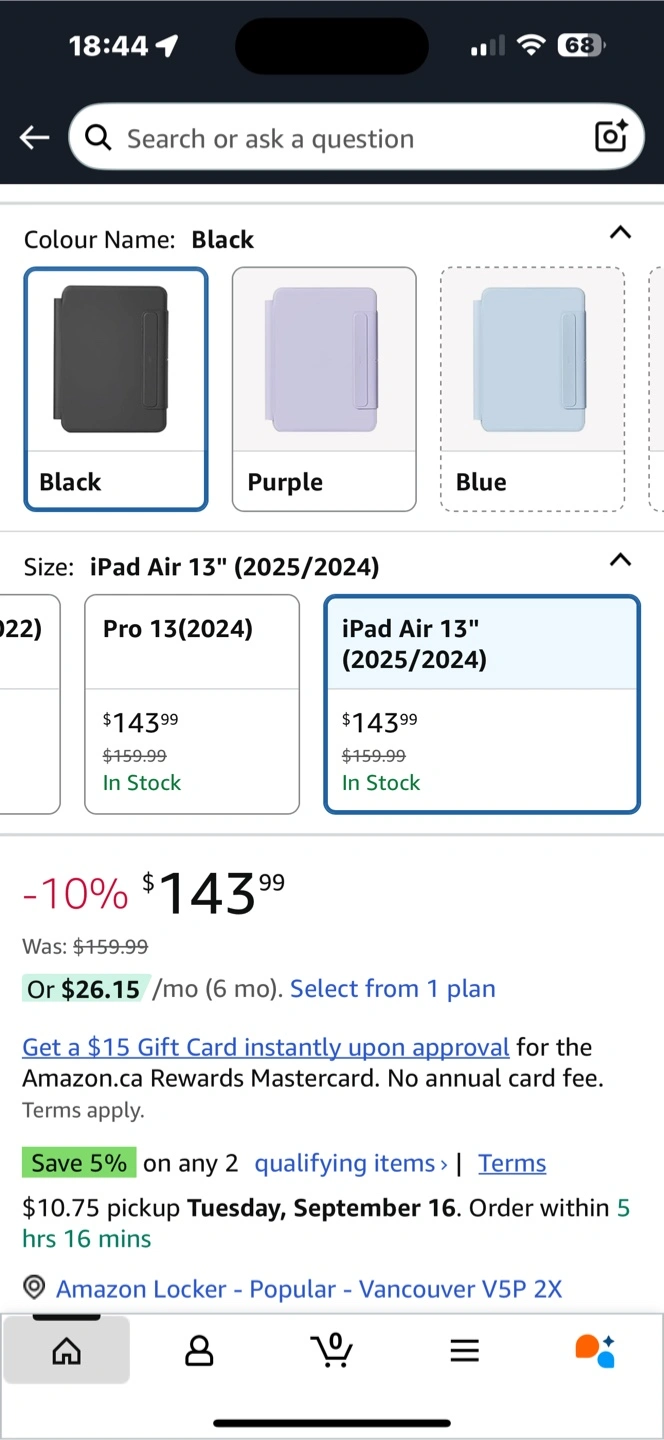664x1440 pixels.
Task: Launch the Rufus AI assistant icon
Action: point(595,1350)
